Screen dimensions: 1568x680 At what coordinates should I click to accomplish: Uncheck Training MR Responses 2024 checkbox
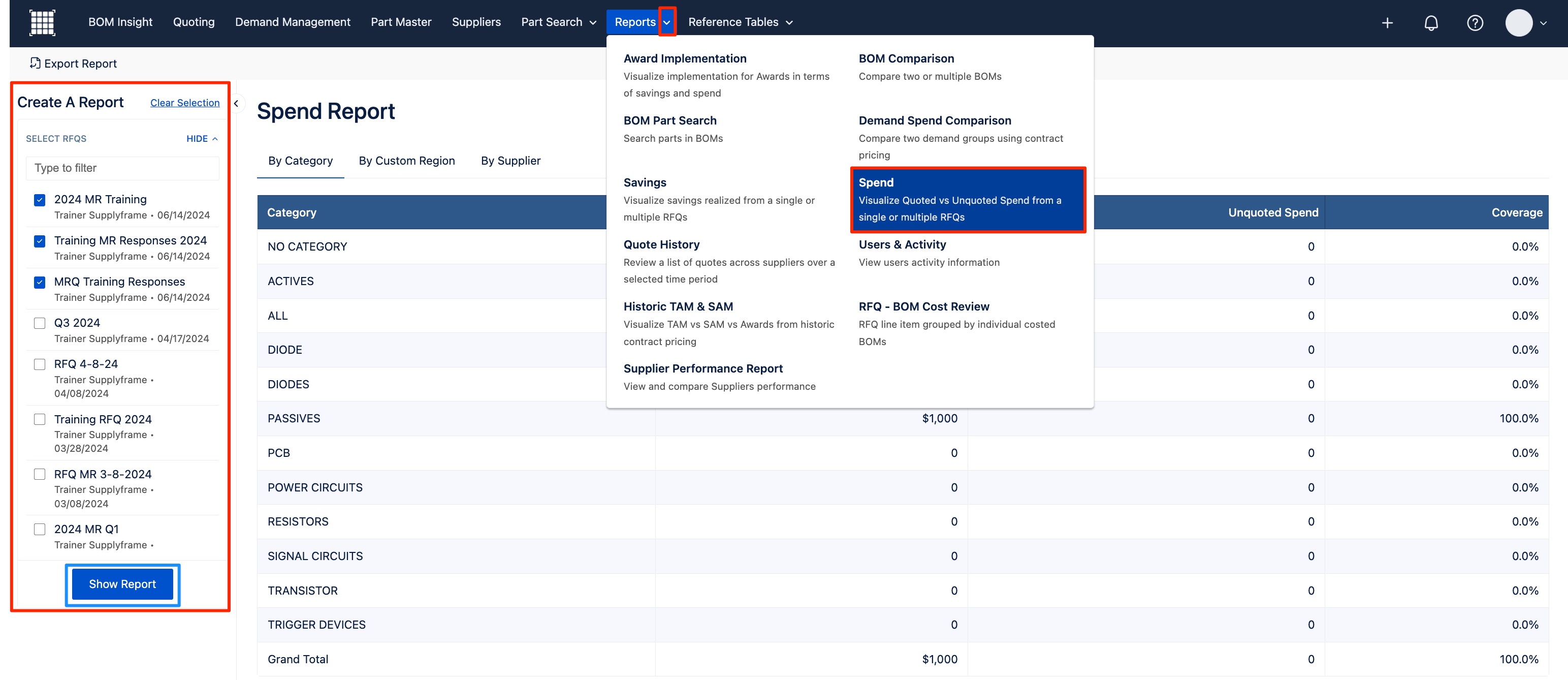coord(40,241)
